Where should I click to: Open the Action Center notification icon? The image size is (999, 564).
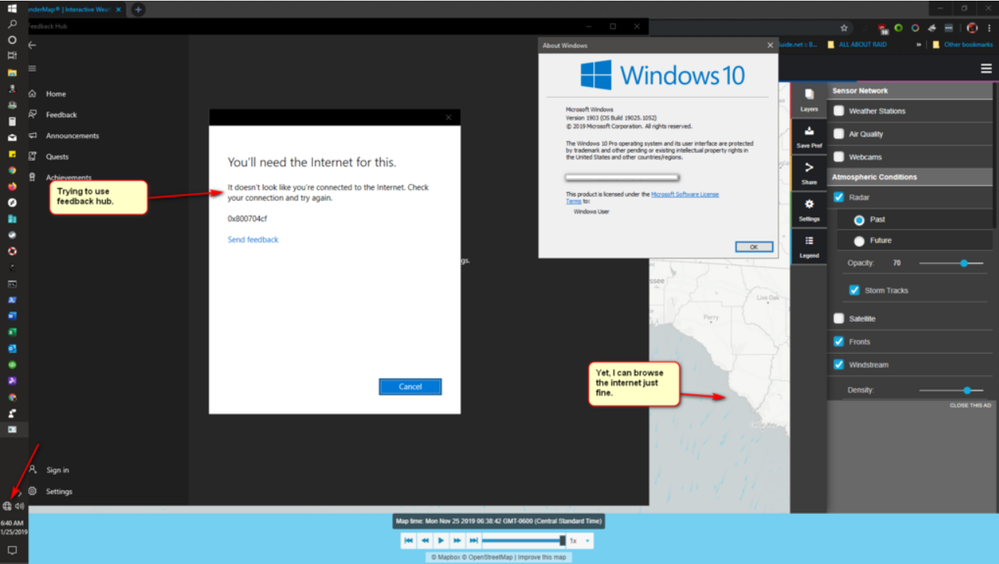pyautogui.click(x=12, y=550)
